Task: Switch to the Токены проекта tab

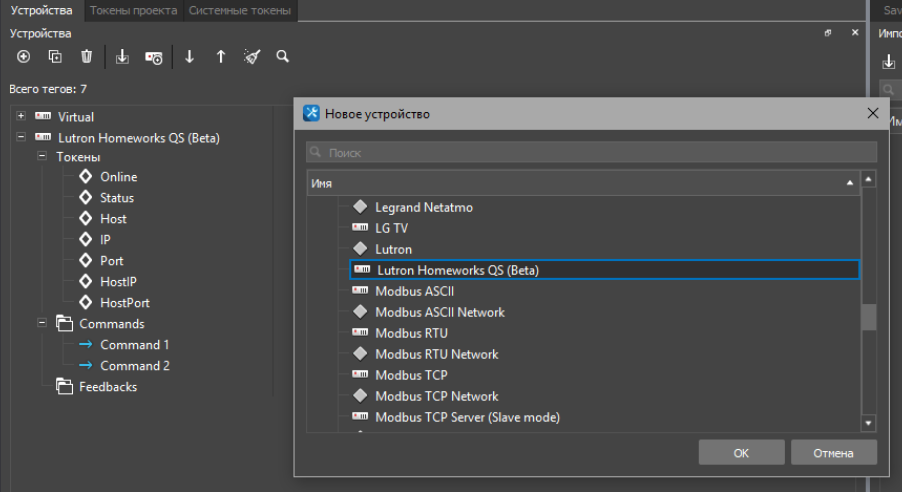Action: (133, 10)
